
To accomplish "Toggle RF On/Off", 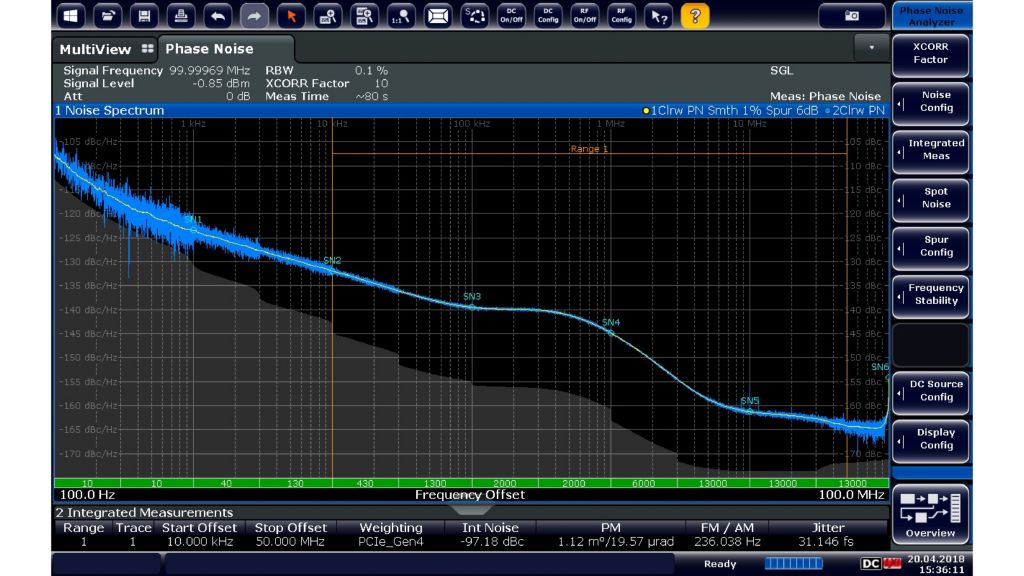I will tap(584, 16).
